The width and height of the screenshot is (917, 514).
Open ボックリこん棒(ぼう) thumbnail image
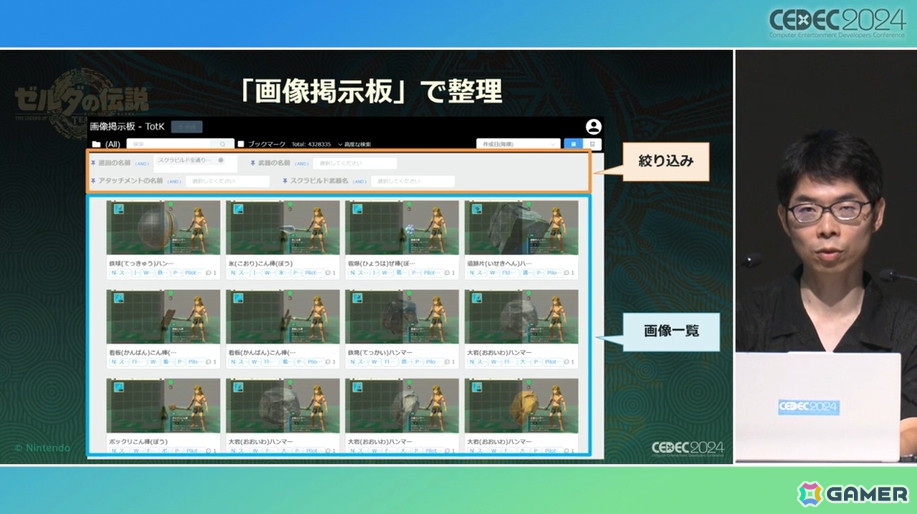(x=163, y=405)
